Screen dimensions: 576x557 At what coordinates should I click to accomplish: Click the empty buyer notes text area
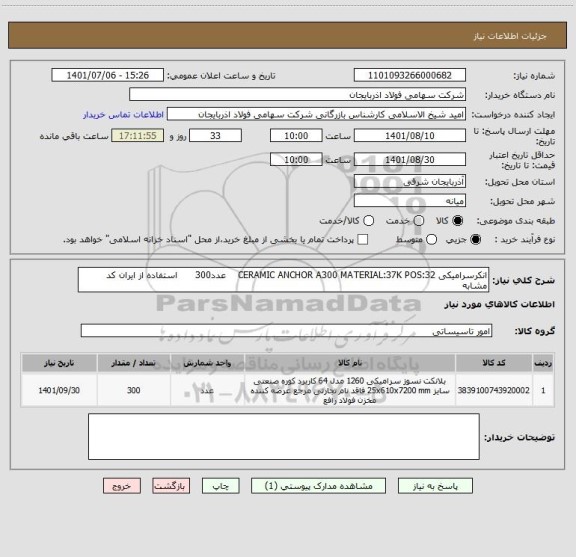[284, 436]
